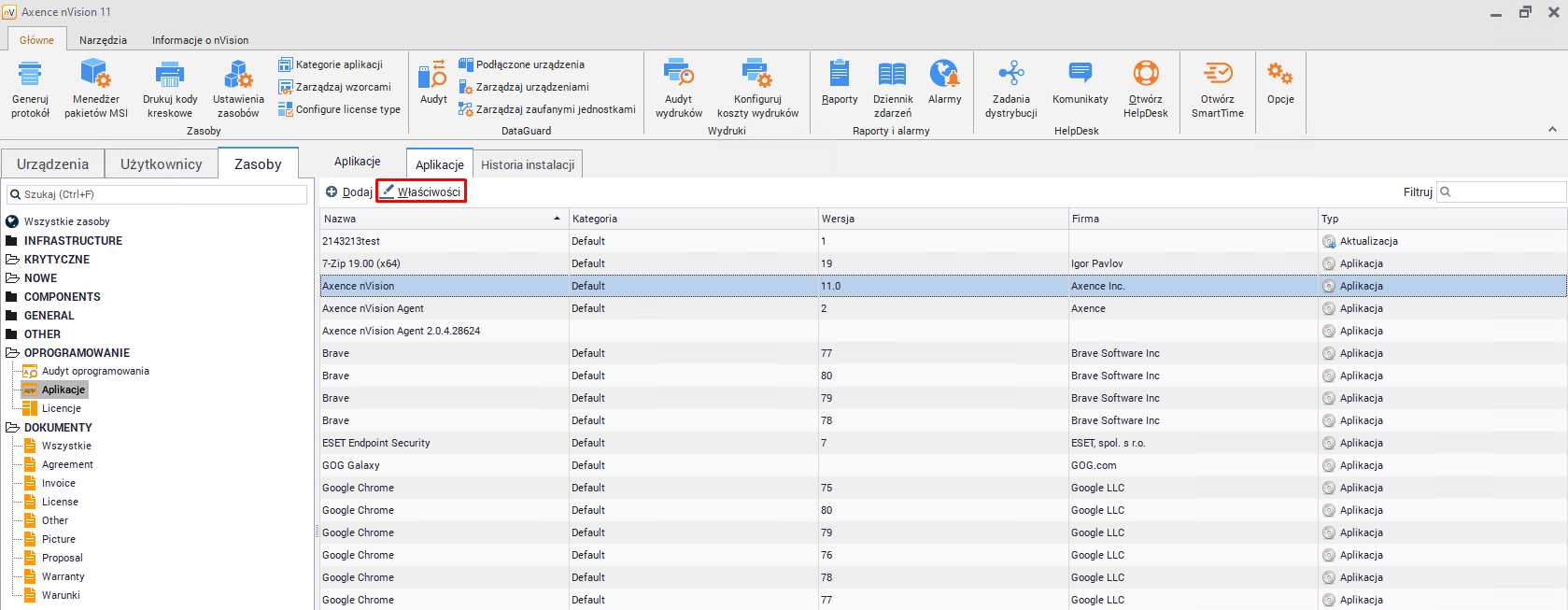Open Zadania dystrybucji

click(x=1010, y=75)
